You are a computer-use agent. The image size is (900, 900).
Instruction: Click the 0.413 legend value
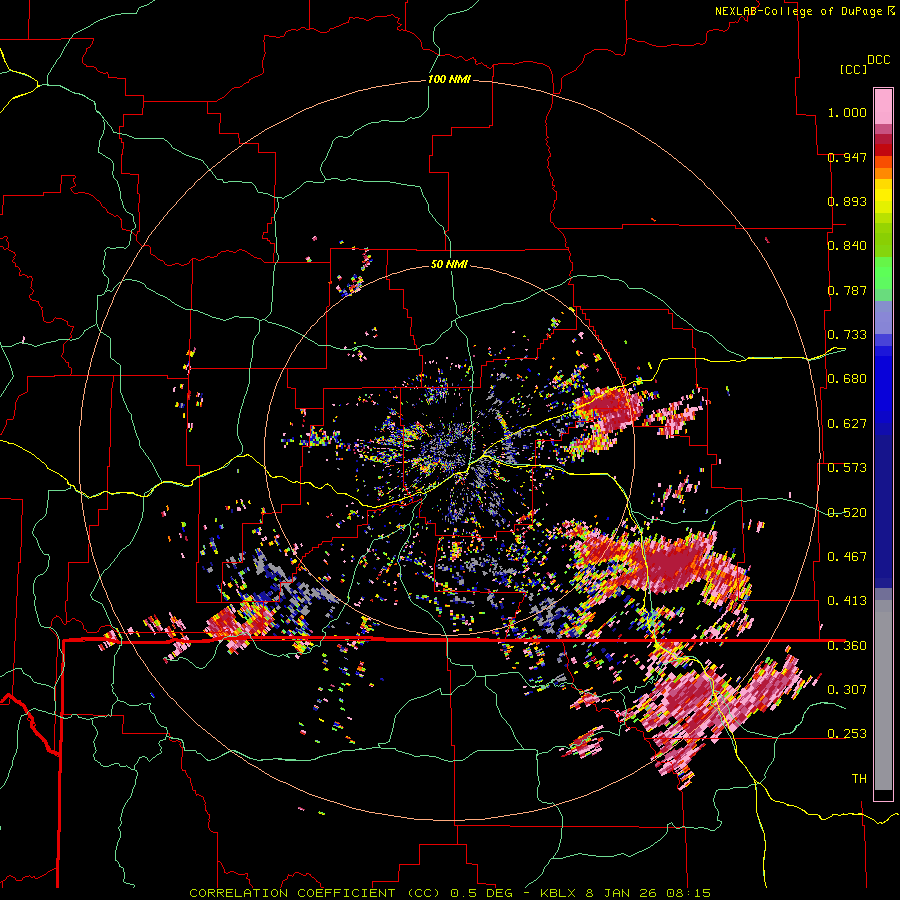847,601
